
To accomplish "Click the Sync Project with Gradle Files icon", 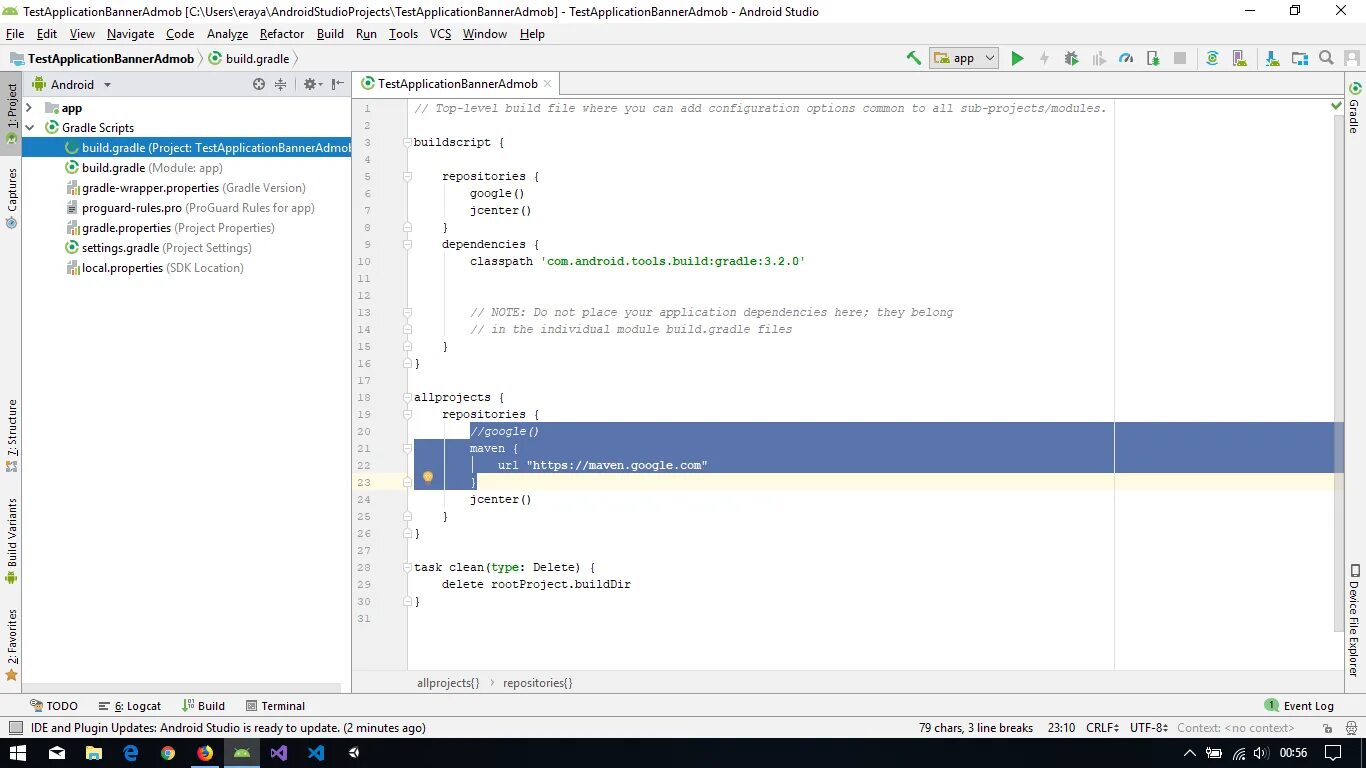I will [1212, 58].
